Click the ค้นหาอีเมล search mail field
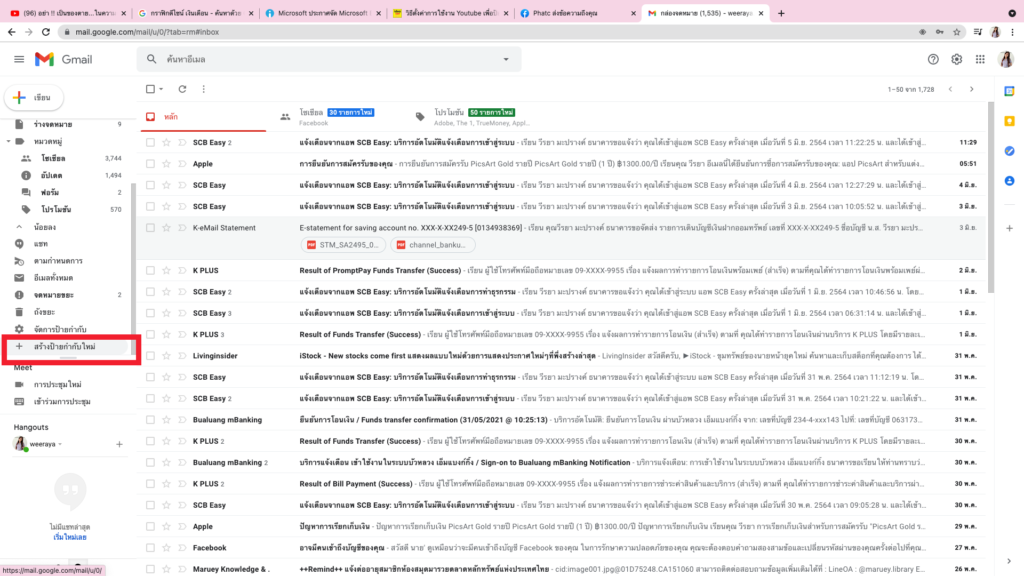The width and height of the screenshot is (1024, 576). 328,59
